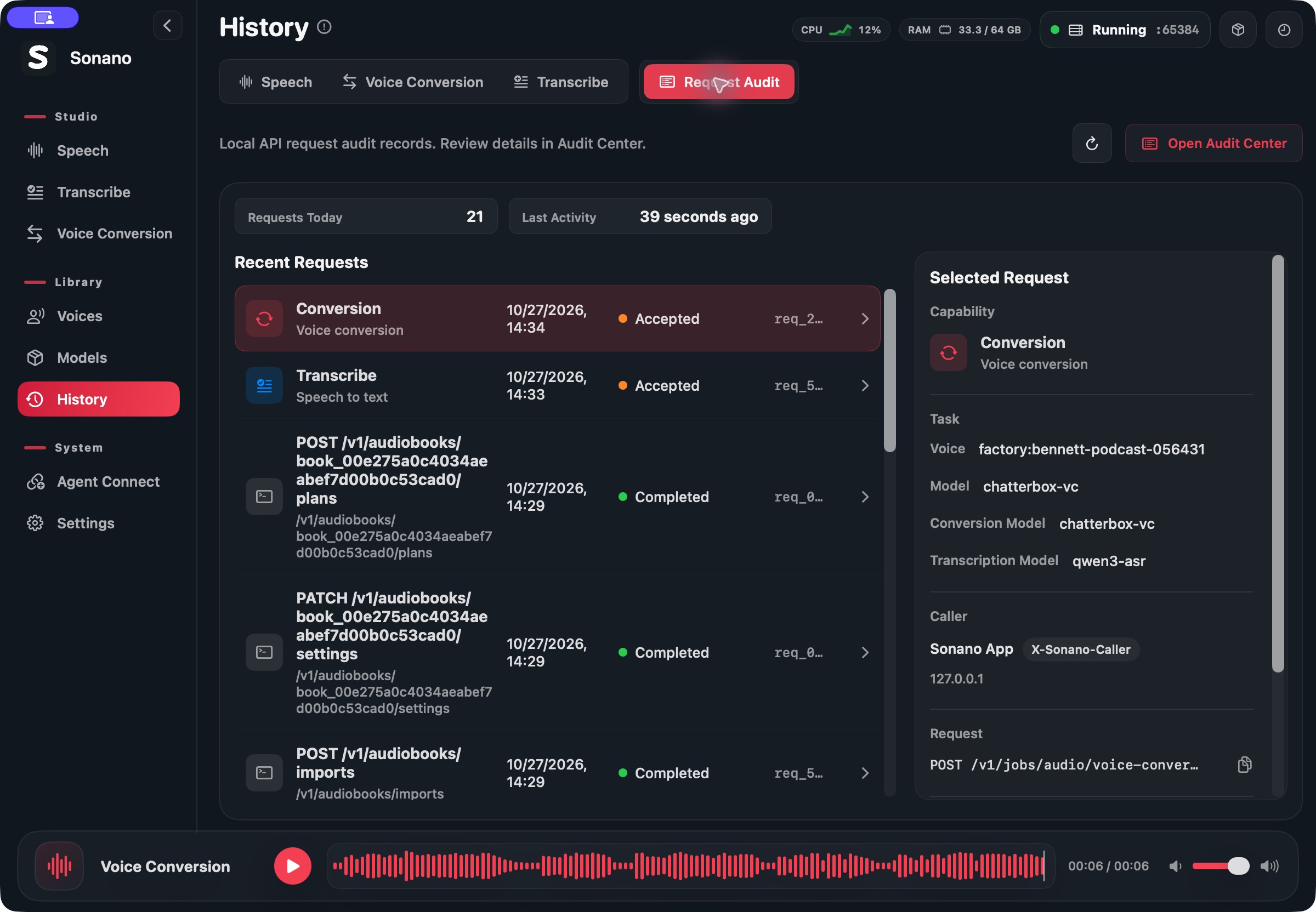Open Audit Center
This screenshot has width=1316, height=912.
1213,144
